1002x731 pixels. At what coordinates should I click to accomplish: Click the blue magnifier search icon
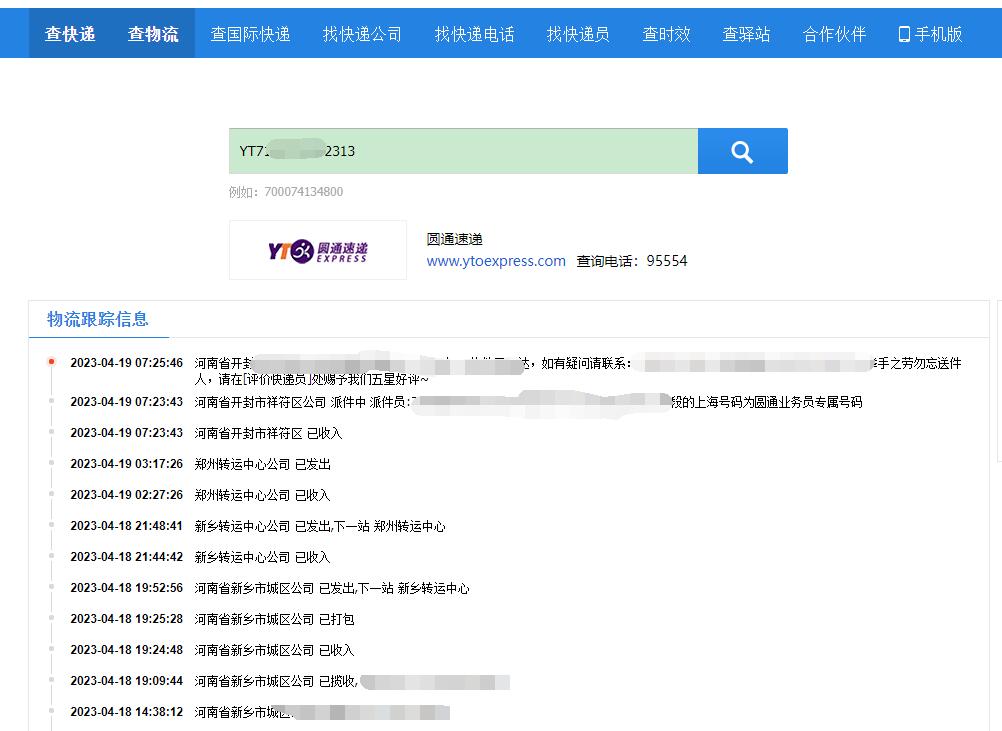pyautogui.click(x=742, y=150)
